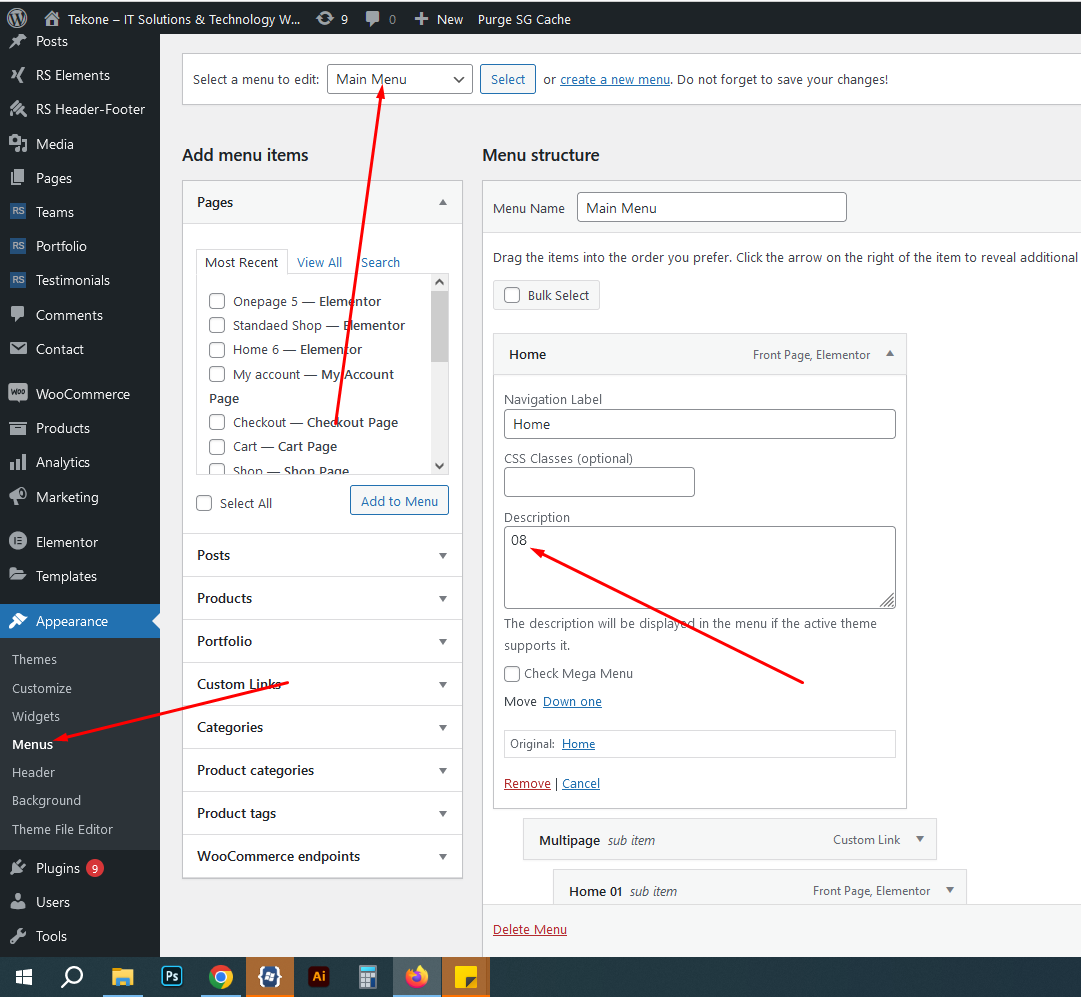The height and width of the screenshot is (997, 1081).
Task: Expand the Product categories panel
Action: (x=443, y=770)
